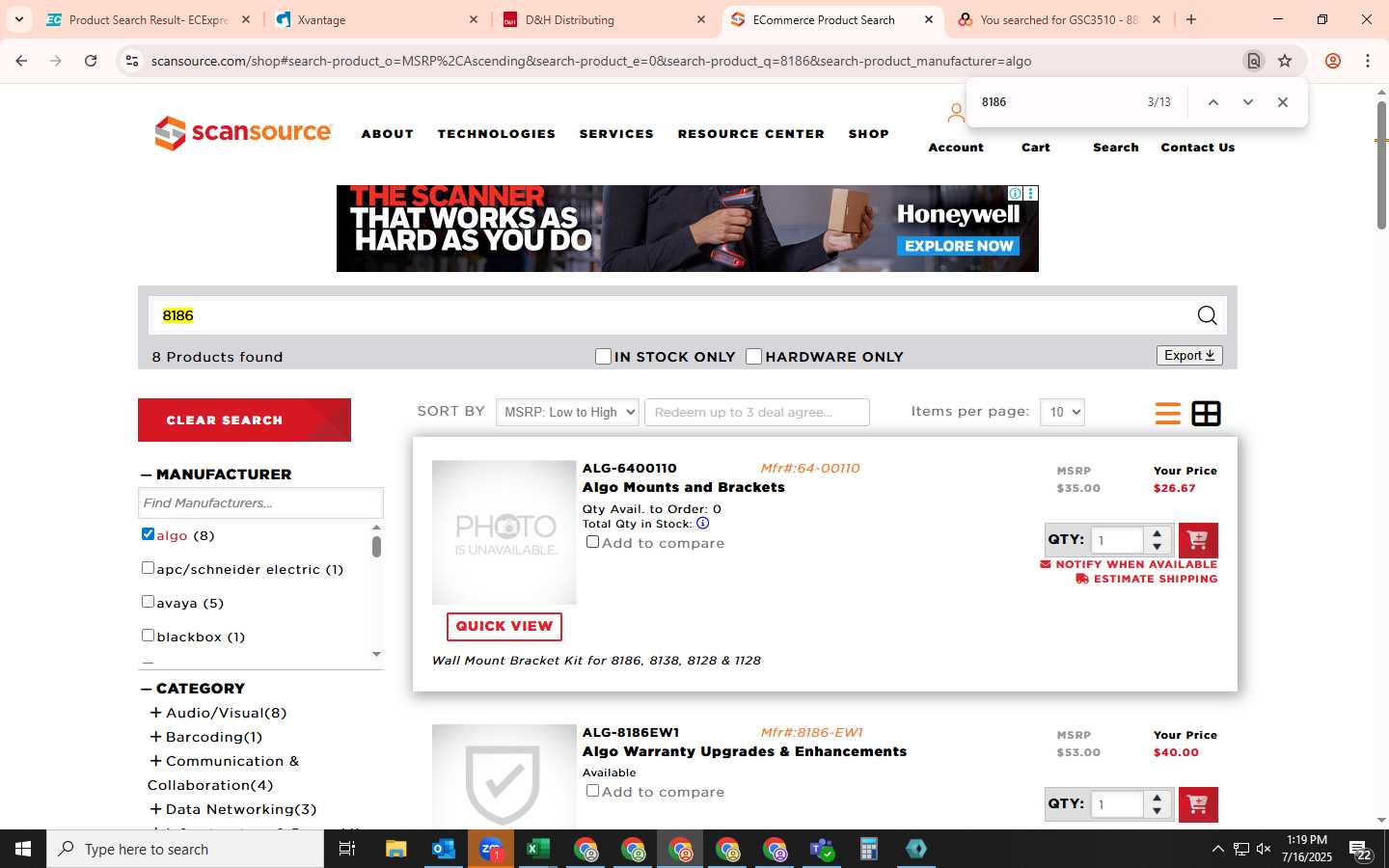The width and height of the screenshot is (1389, 868).
Task: Check avaya manufacturer filter
Action: tap(148, 602)
